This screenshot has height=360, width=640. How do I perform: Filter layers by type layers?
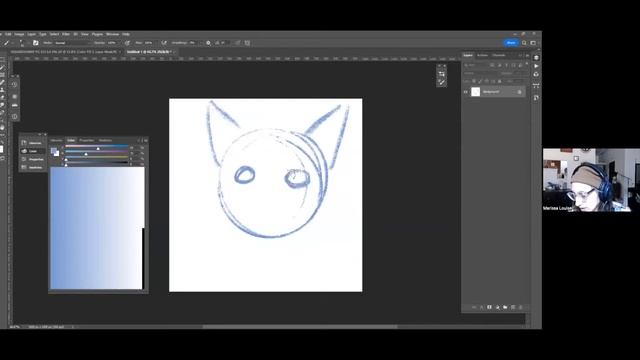pyautogui.click(x=507, y=65)
